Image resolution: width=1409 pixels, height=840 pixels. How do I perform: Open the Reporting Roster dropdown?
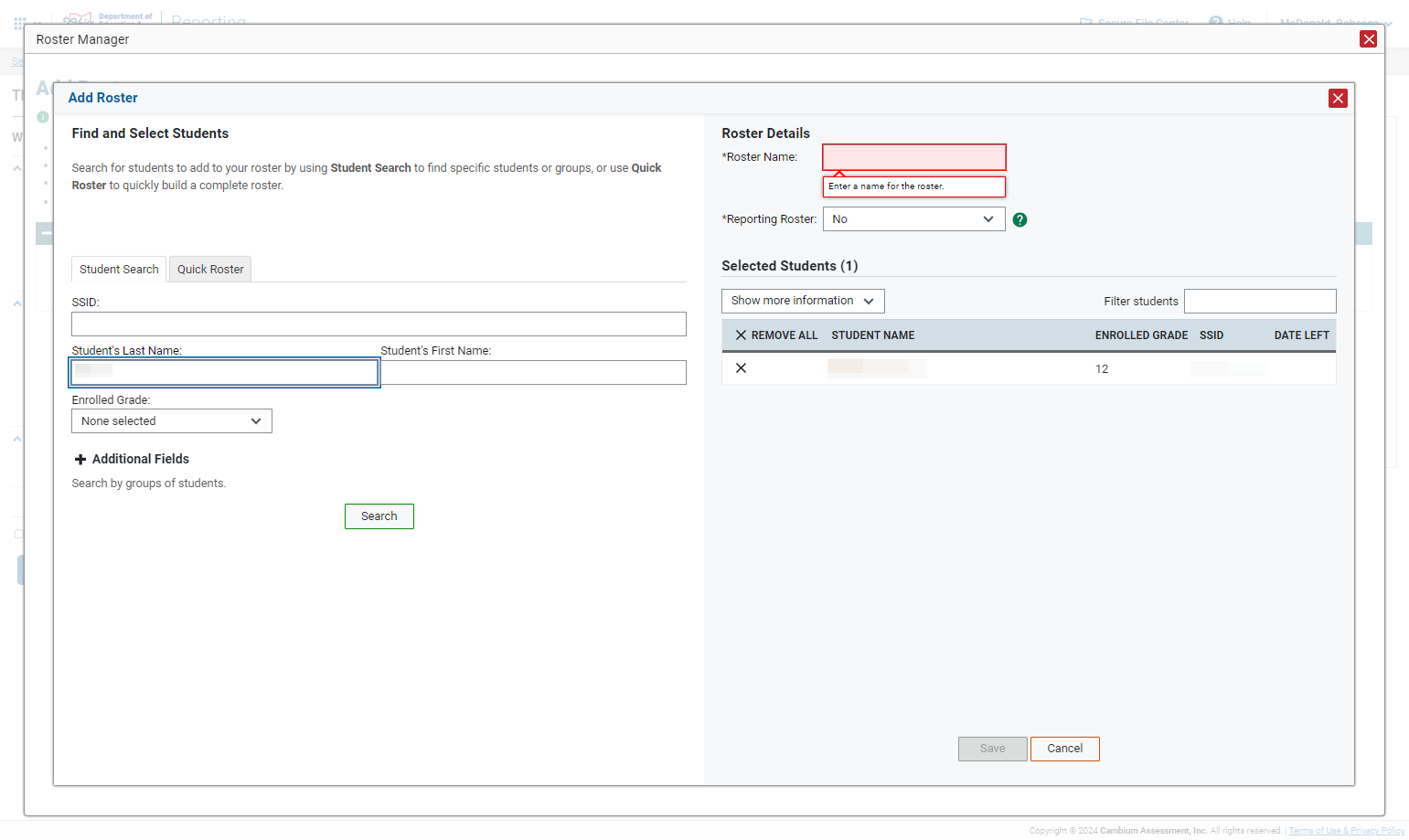[x=913, y=219]
